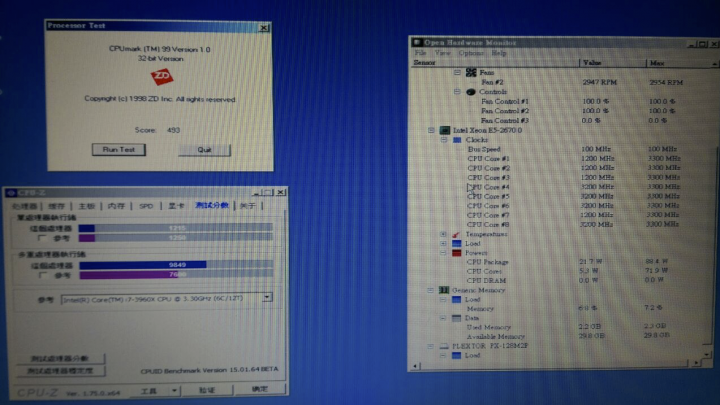Click the CPU-Z title bar icon
The height and width of the screenshot is (405, 720).
(11, 193)
